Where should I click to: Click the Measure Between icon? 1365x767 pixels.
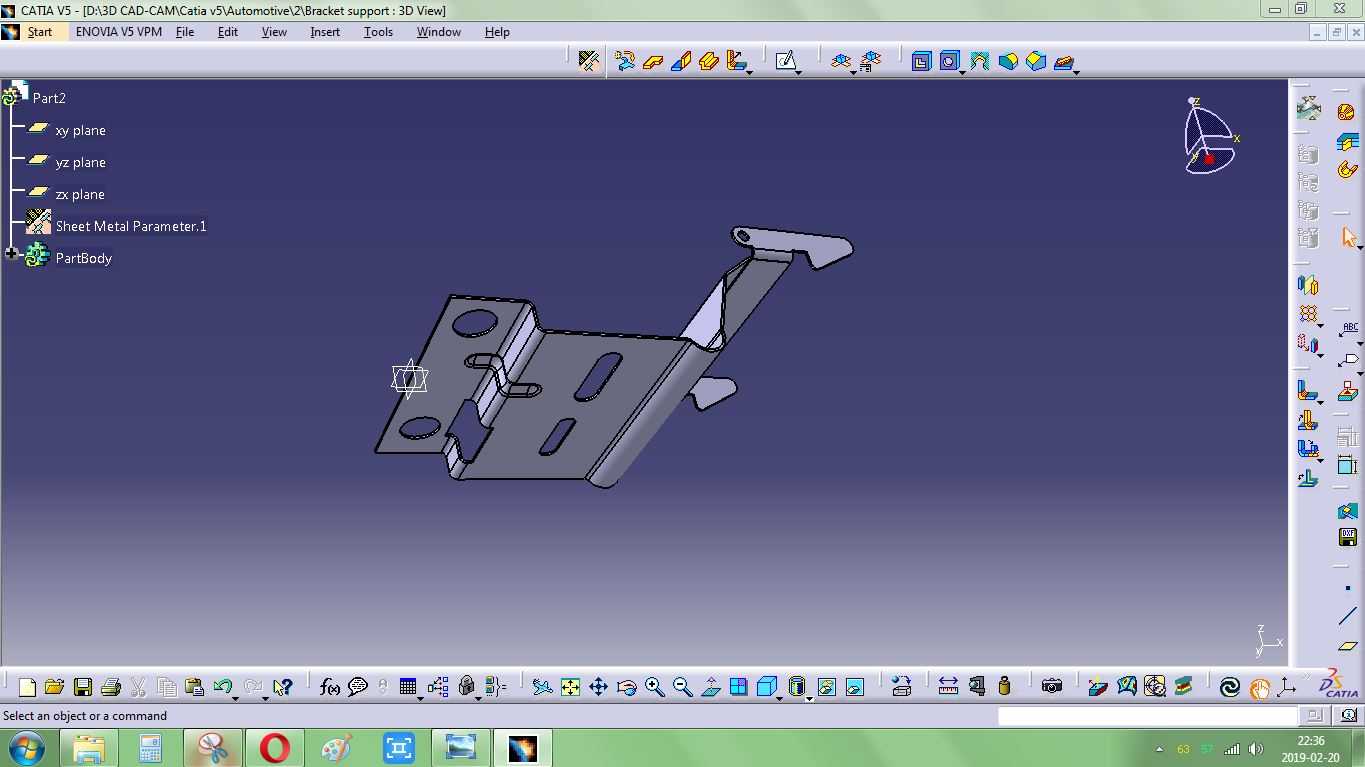pos(948,687)
